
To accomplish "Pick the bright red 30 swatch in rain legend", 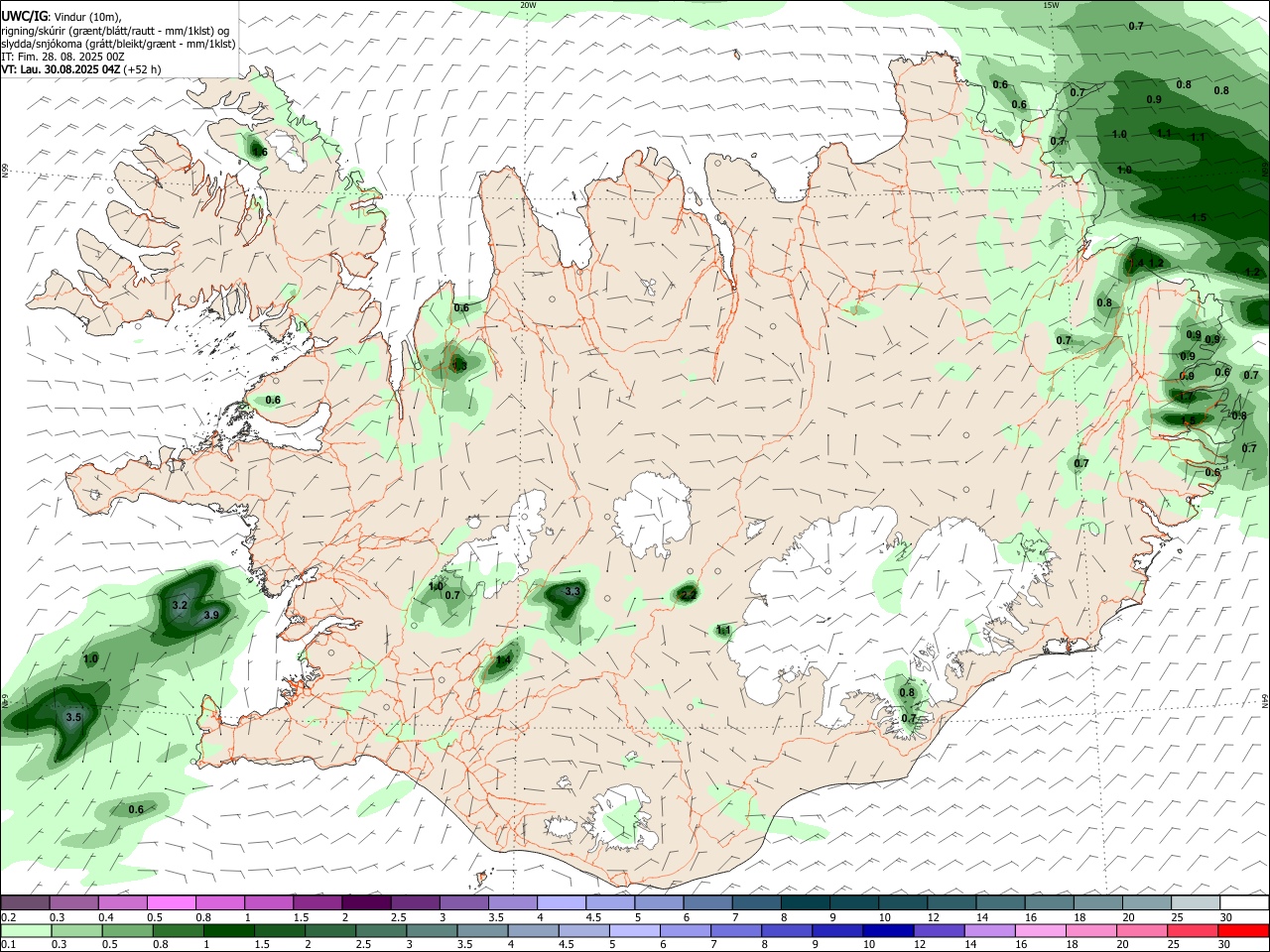I will point(1244,930).
